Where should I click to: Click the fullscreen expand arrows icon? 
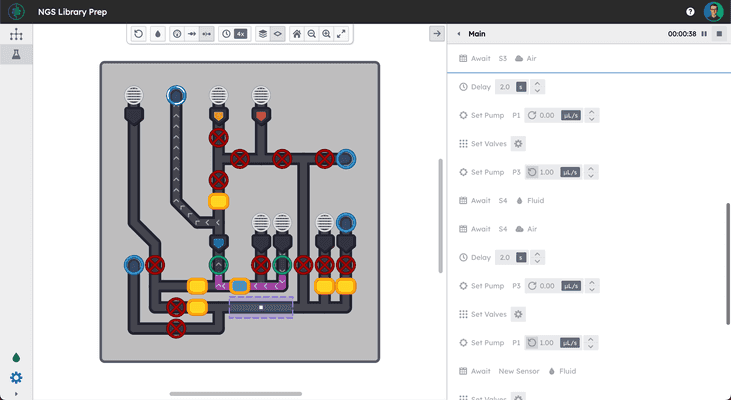pyautogui.click(x=341, y=34)
